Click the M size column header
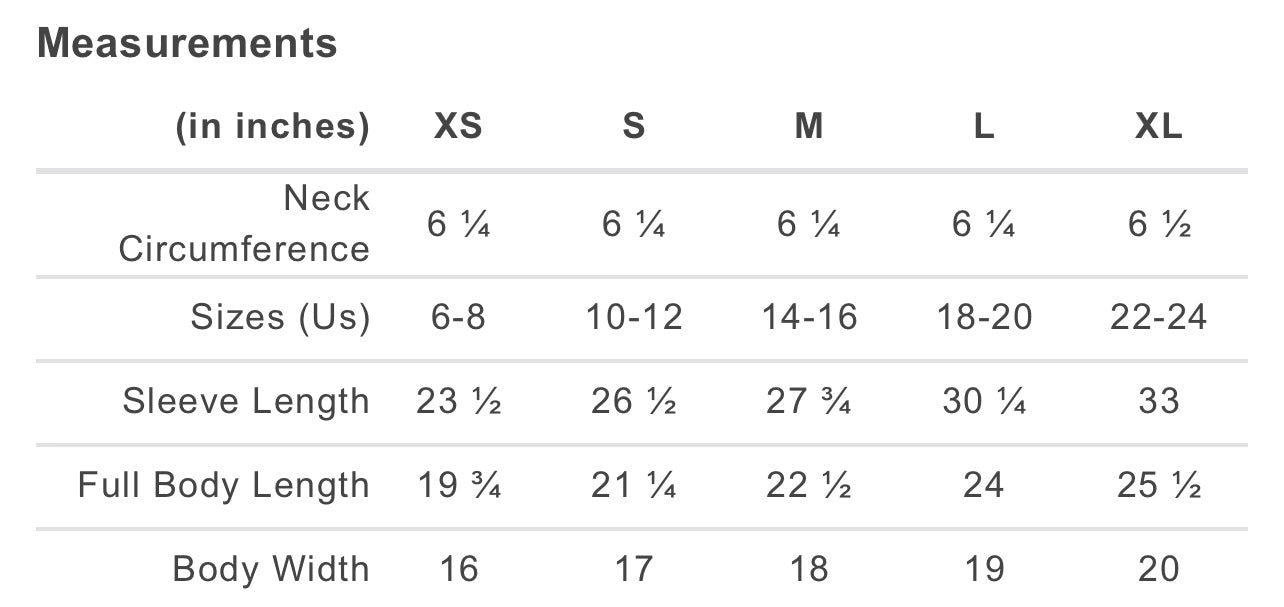Image resolution: width=1284 pixels, height=607 pixels. 809,127
